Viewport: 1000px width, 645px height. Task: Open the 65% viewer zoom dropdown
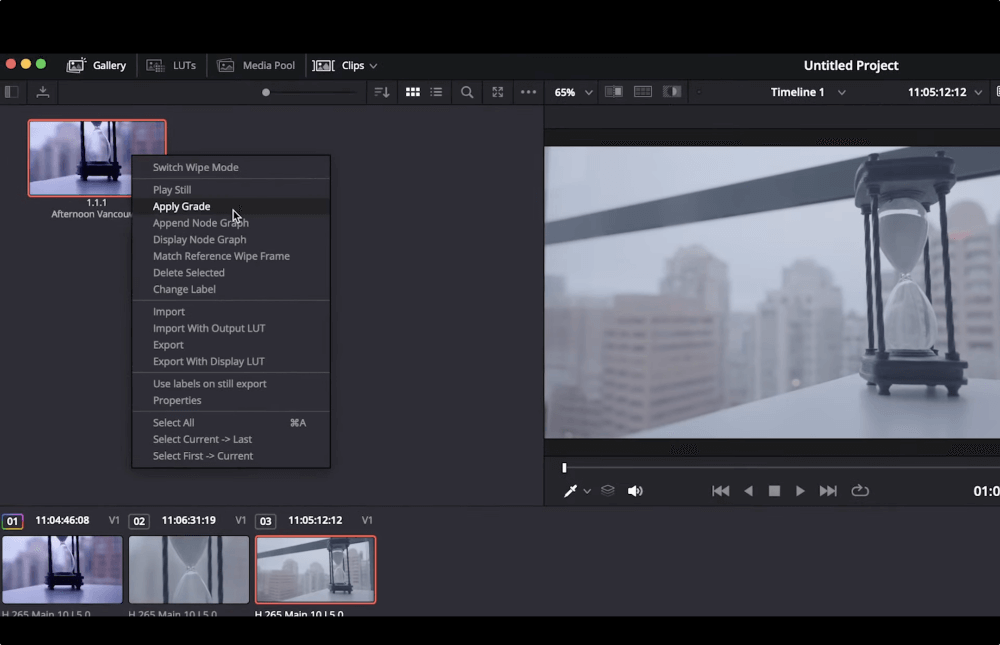[573, 92]
